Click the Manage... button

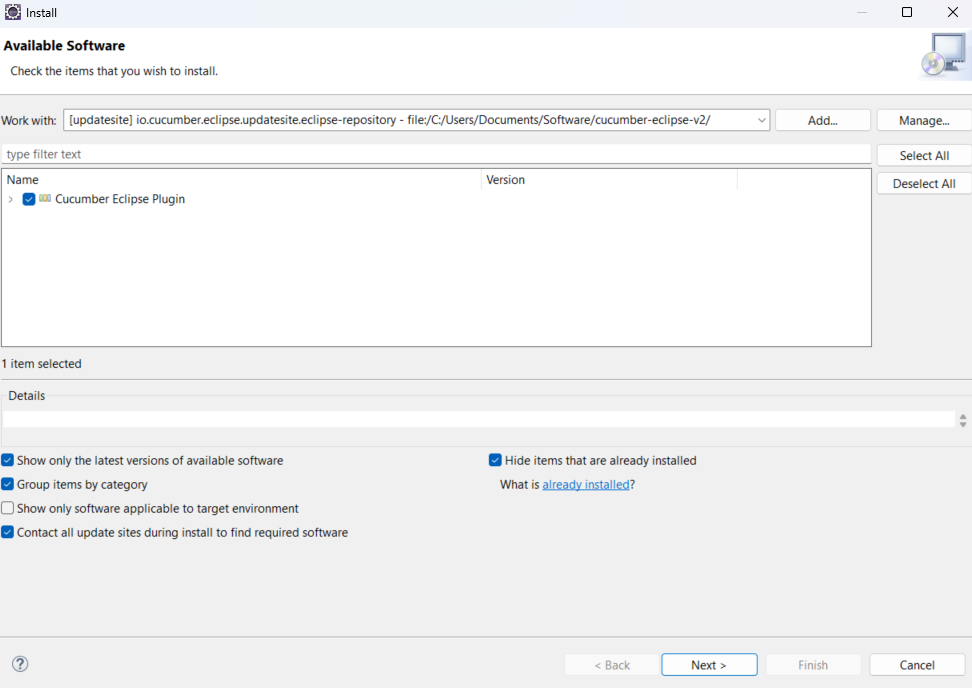(924, 120)
